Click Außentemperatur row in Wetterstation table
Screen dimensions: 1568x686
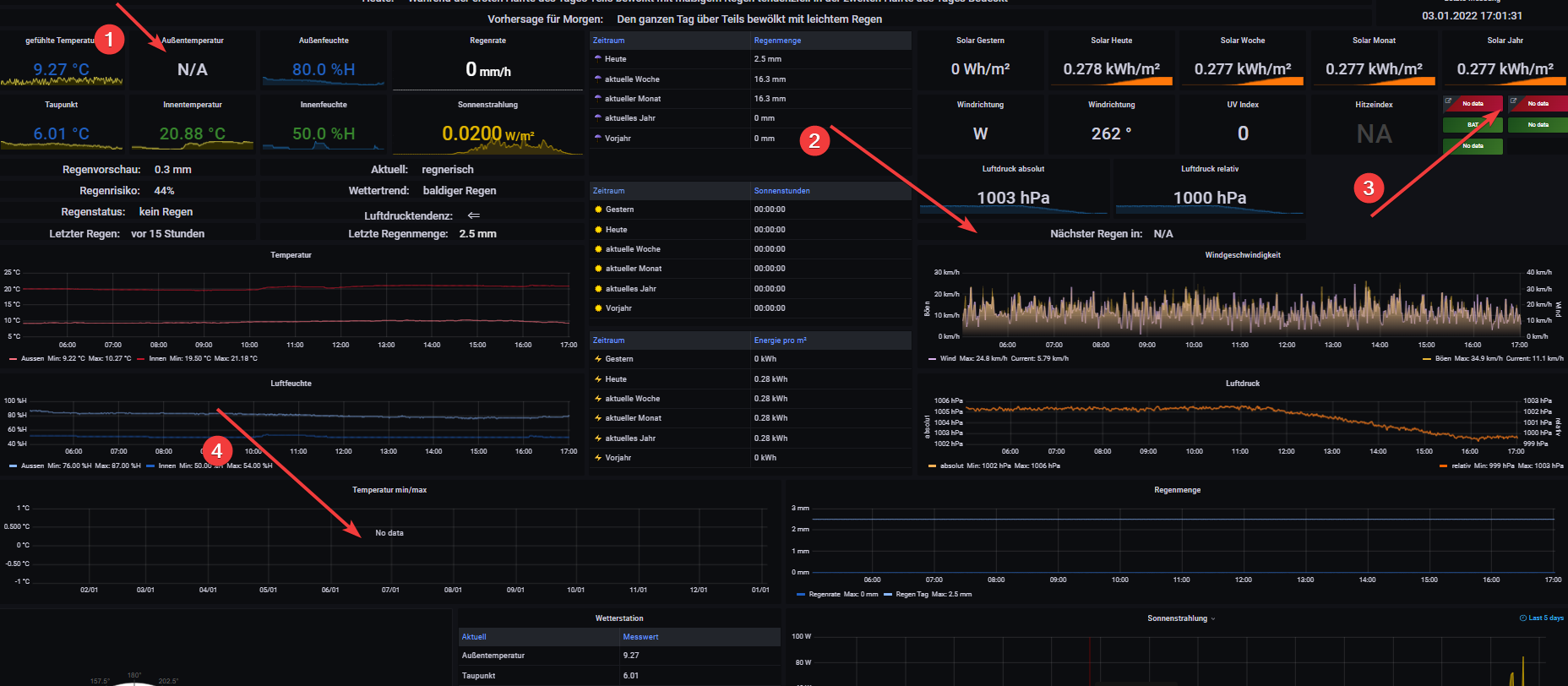tap(619, 656)
